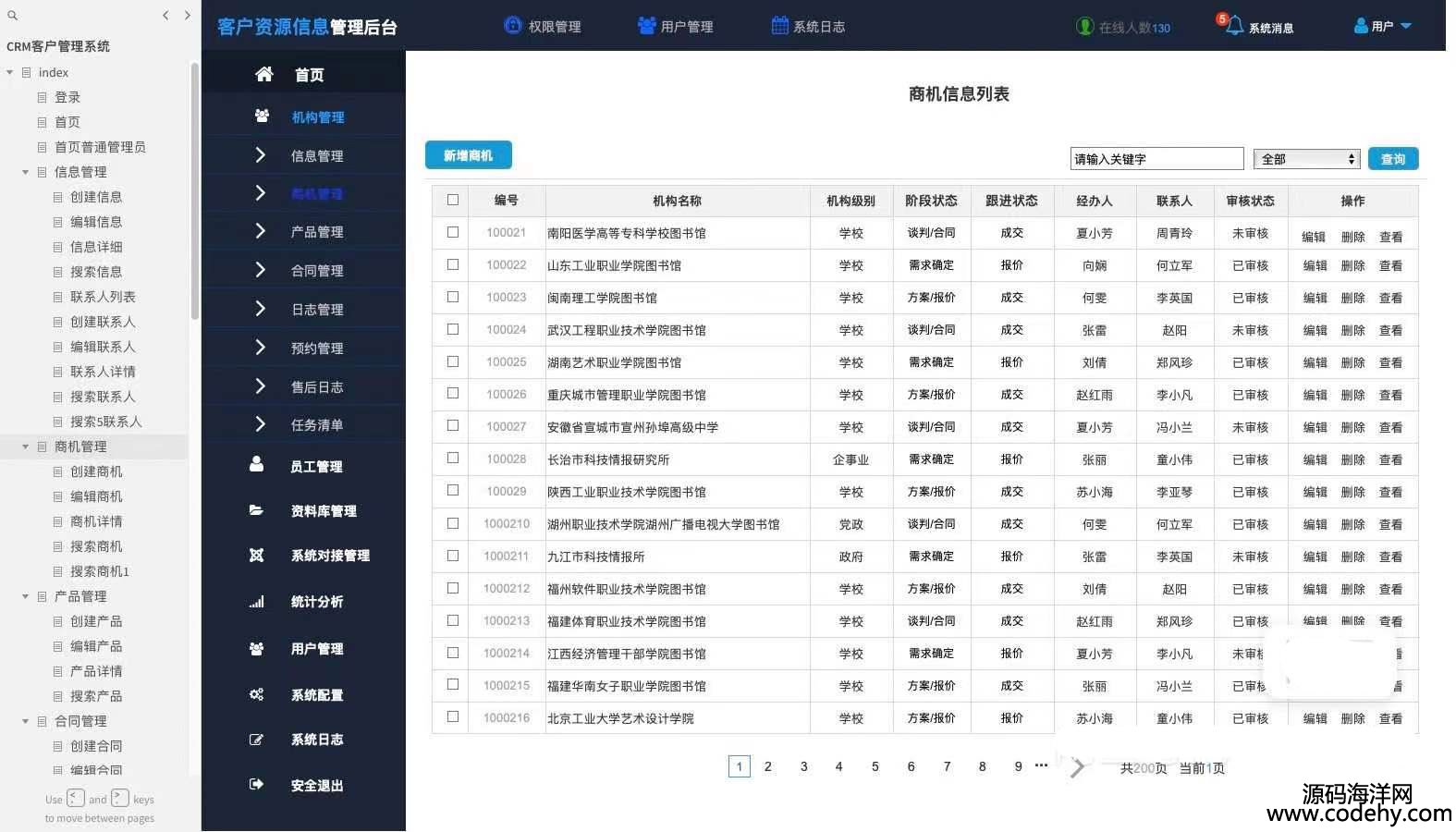Click the 新增商机 button
1456x832 pixels.
[x=468, y=155]
